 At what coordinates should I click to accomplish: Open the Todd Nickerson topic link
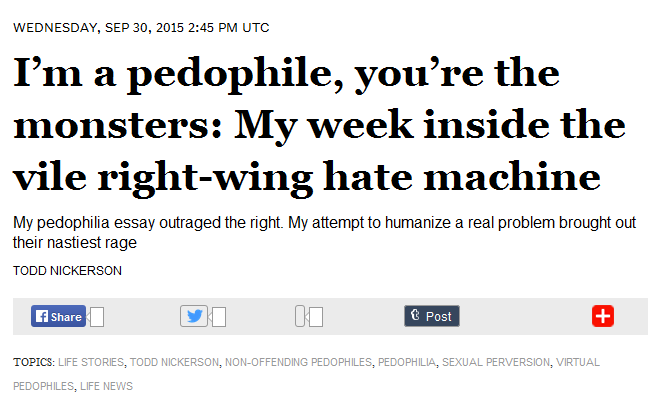click(174, 362)
